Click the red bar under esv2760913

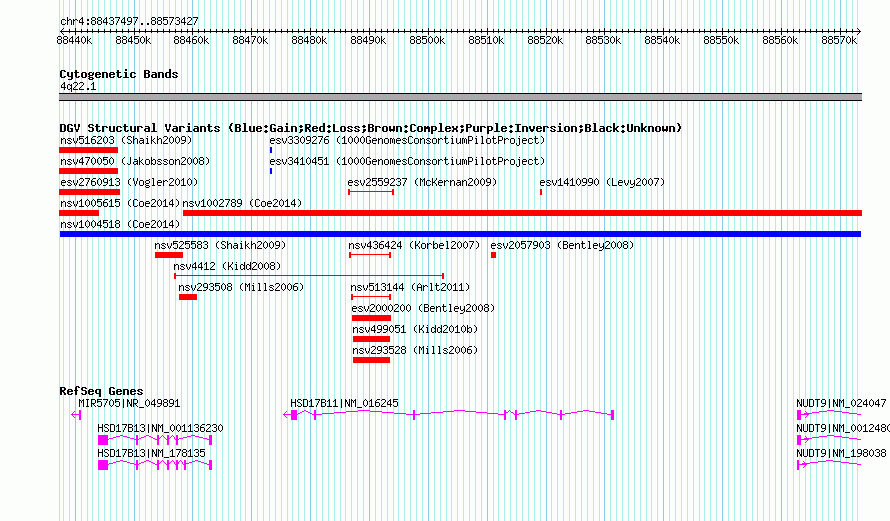[x=90, y=192]
